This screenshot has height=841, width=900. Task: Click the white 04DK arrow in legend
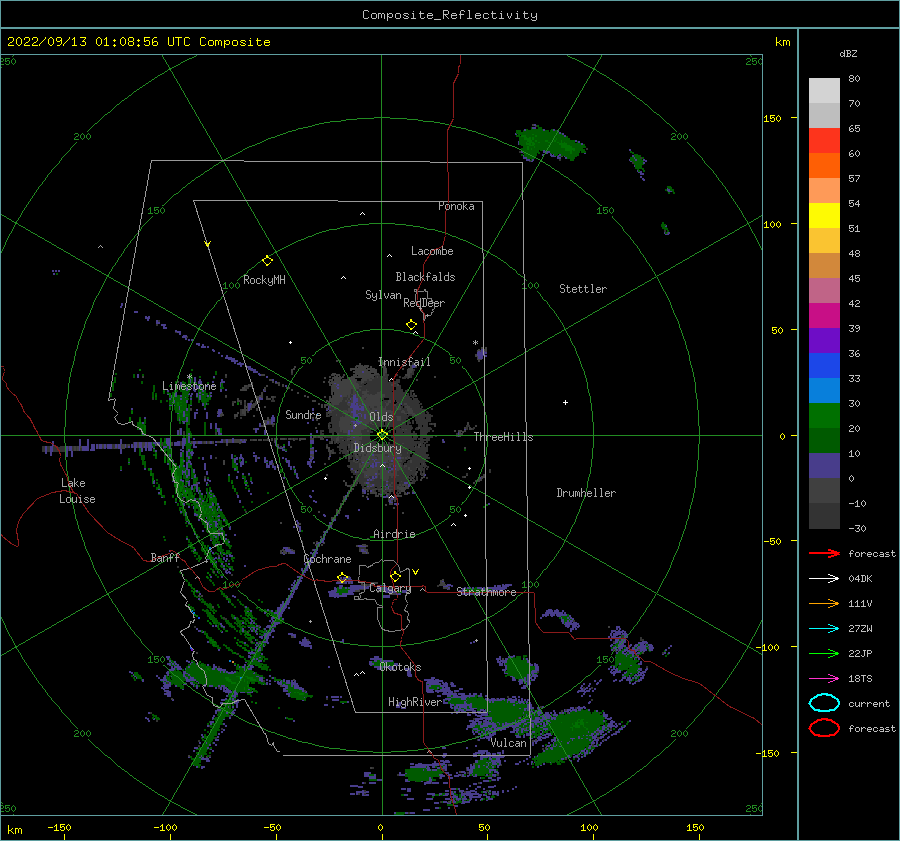824,579
